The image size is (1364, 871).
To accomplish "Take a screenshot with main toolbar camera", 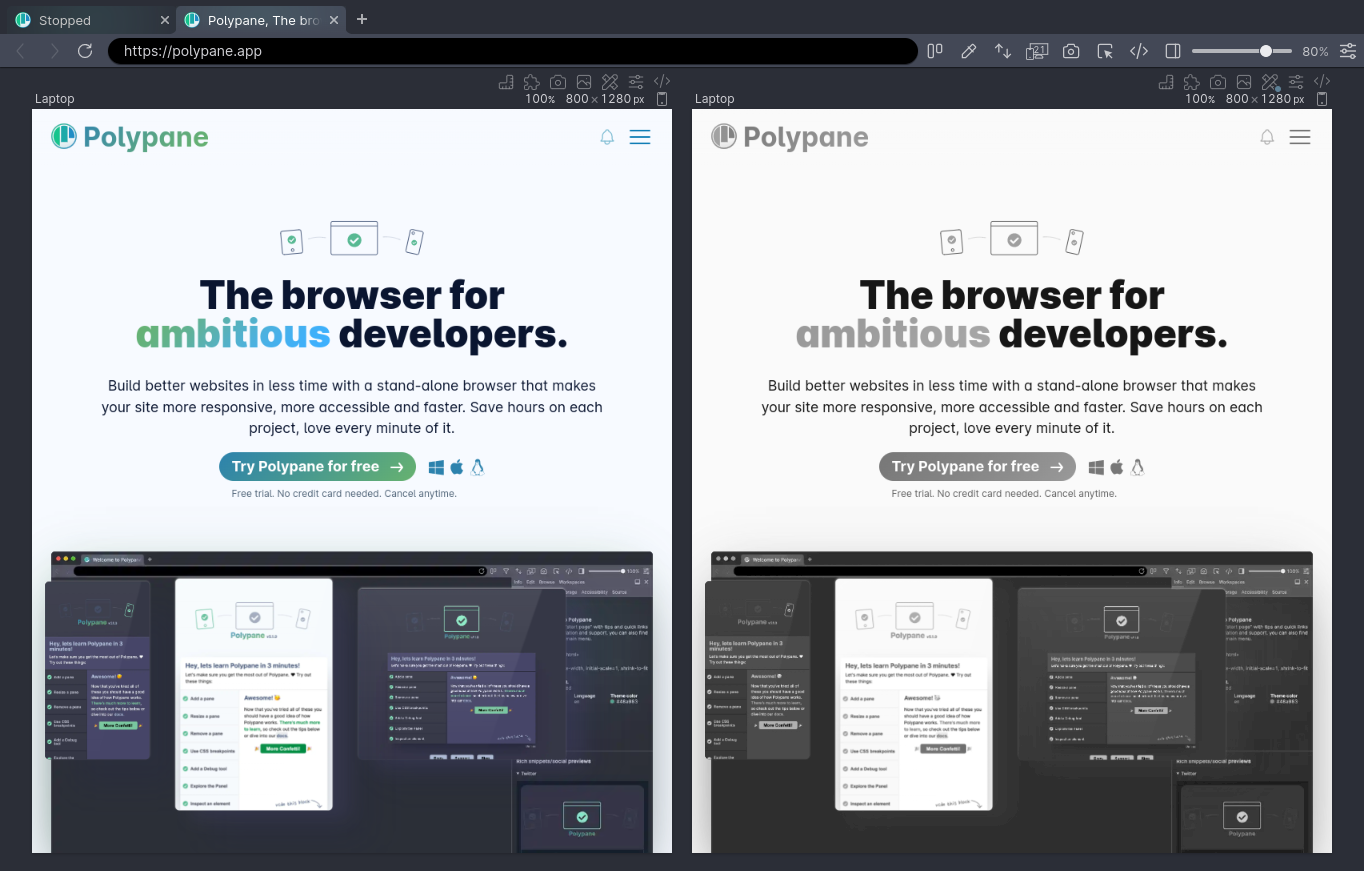I will click(1071, 51).
